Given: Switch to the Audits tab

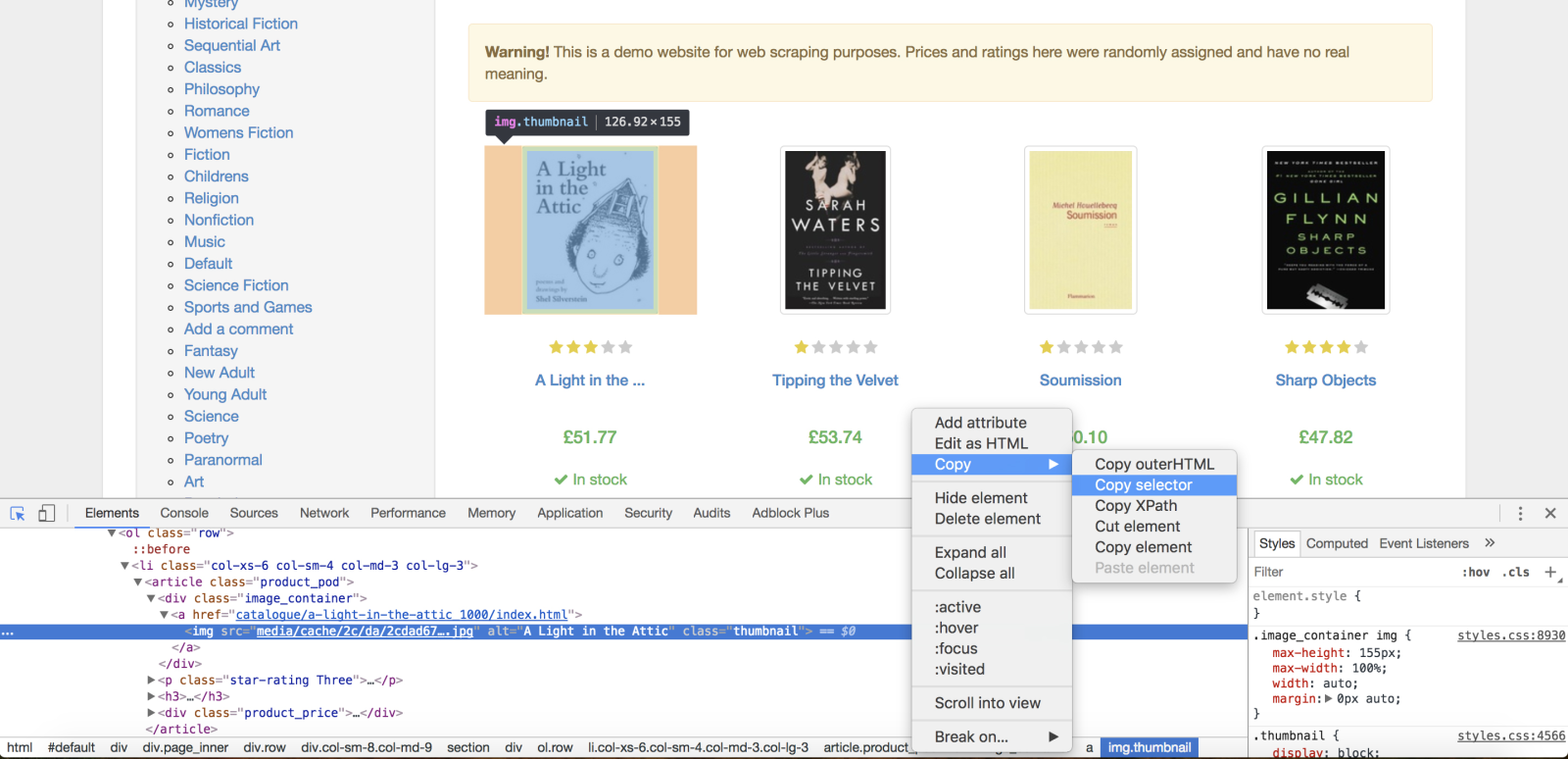Looking at the screenshot, I should coord(711,513).
